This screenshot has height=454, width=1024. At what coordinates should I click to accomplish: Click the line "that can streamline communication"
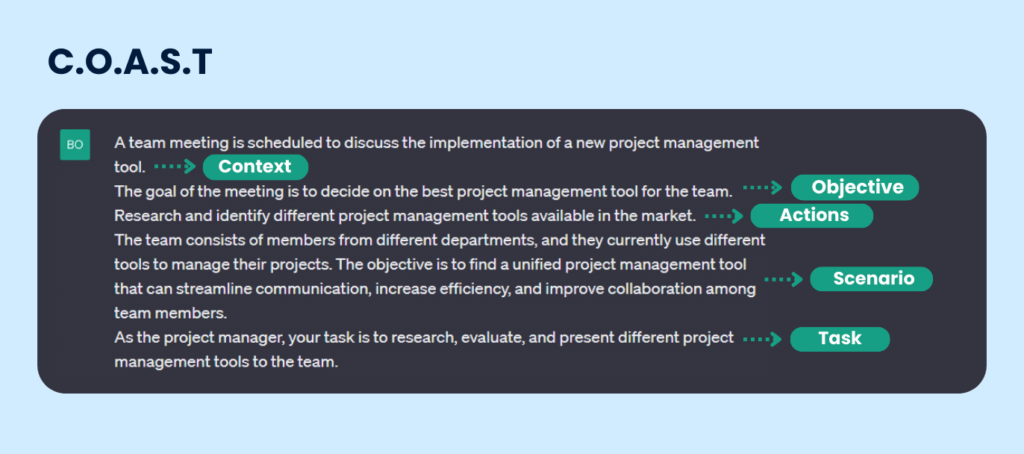point(436,289)
